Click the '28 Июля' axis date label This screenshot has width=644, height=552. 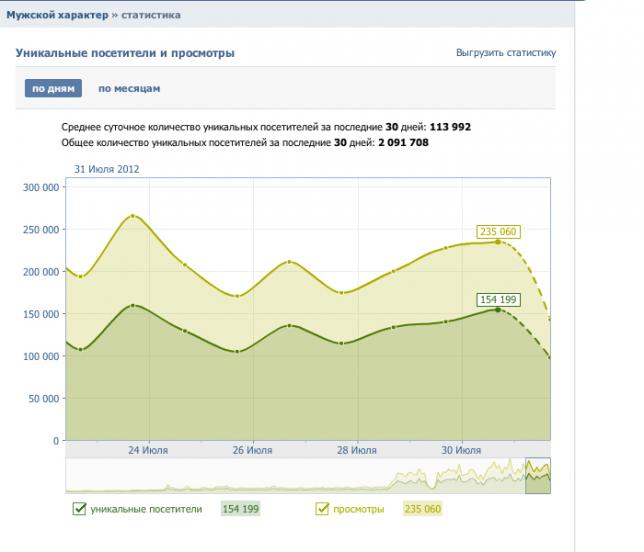point(357,450)
